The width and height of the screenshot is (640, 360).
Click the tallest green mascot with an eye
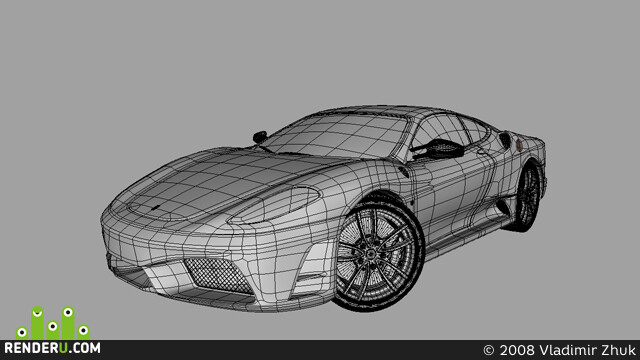68,322
